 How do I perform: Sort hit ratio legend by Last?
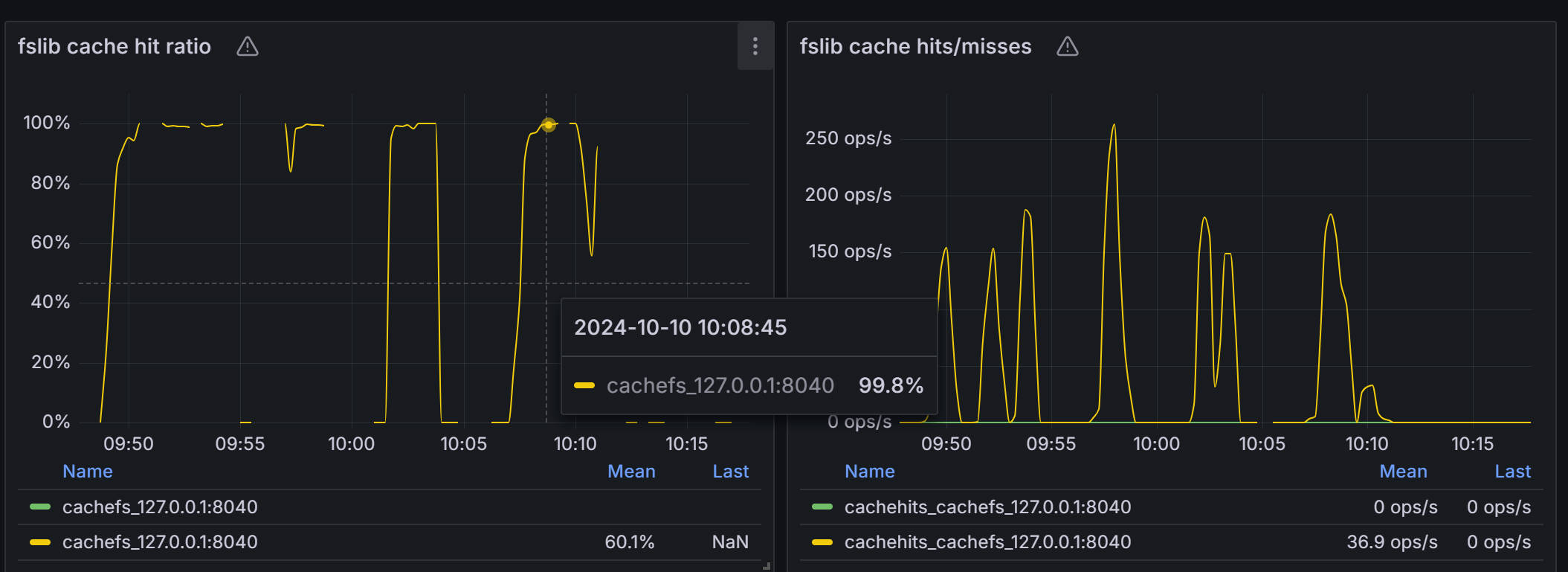(x=731, y=472)
